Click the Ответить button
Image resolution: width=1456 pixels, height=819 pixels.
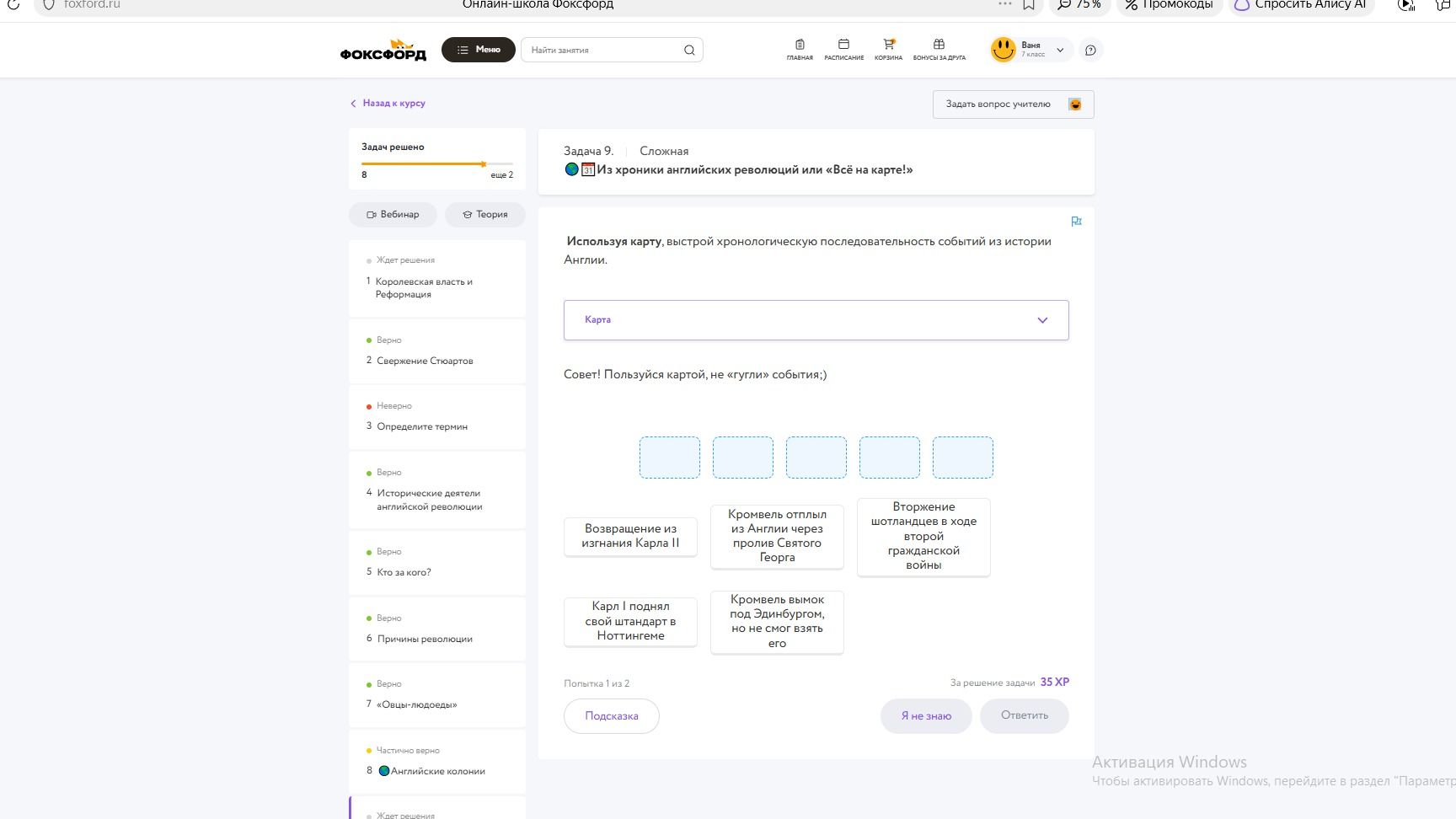[1025, 716]
